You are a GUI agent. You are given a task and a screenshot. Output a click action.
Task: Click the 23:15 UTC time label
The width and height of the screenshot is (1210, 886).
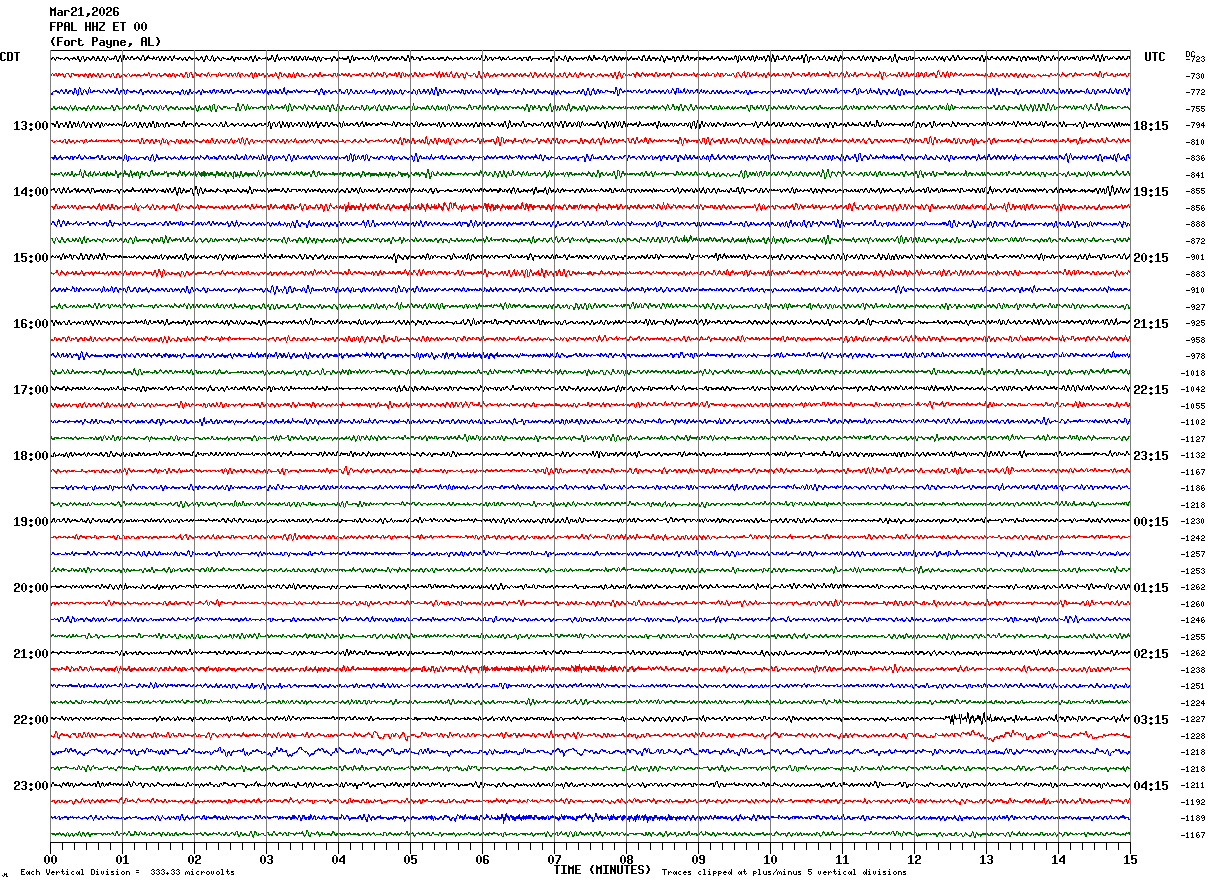(1151, 456)
